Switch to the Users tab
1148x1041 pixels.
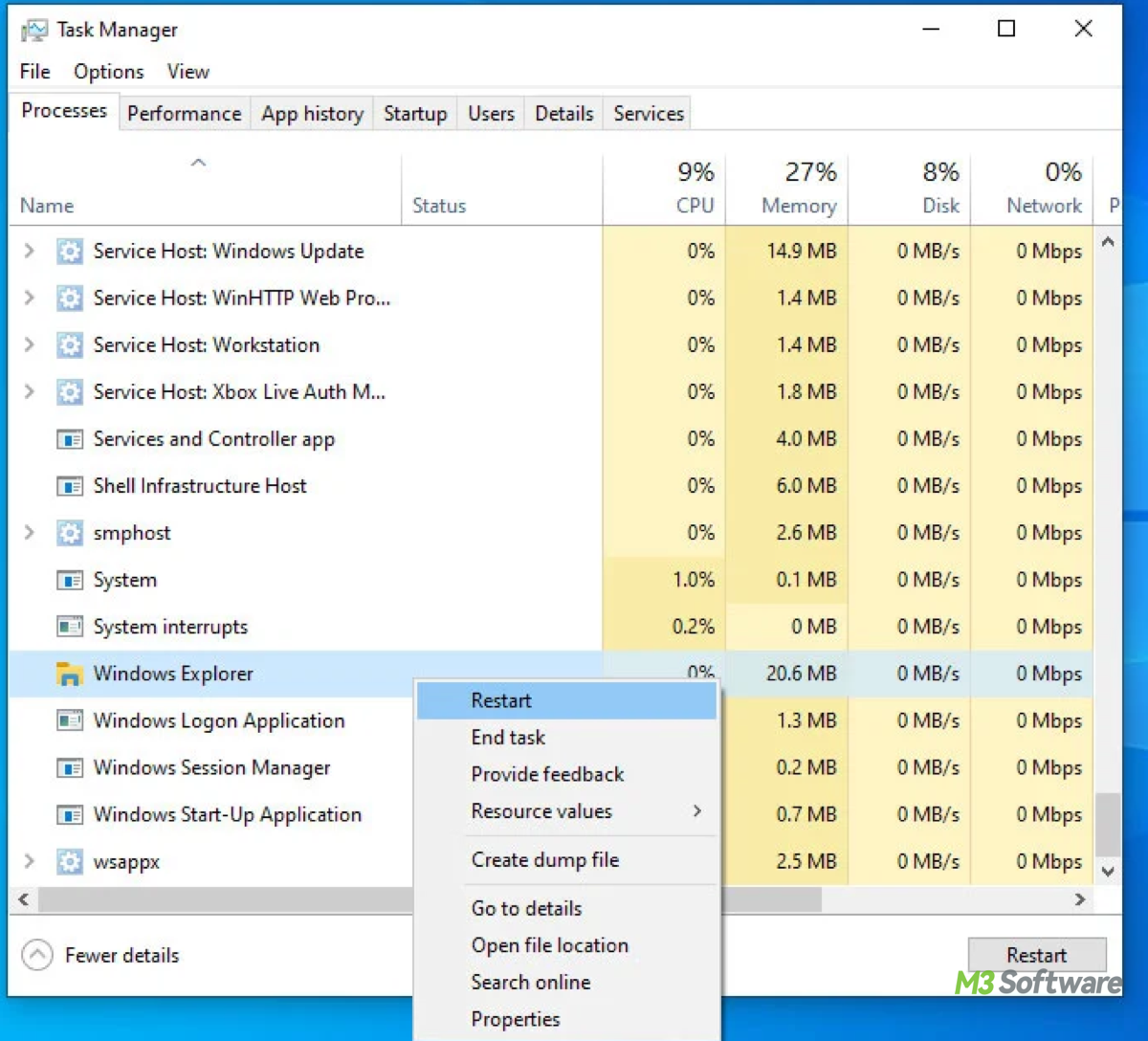click(491, 113)
